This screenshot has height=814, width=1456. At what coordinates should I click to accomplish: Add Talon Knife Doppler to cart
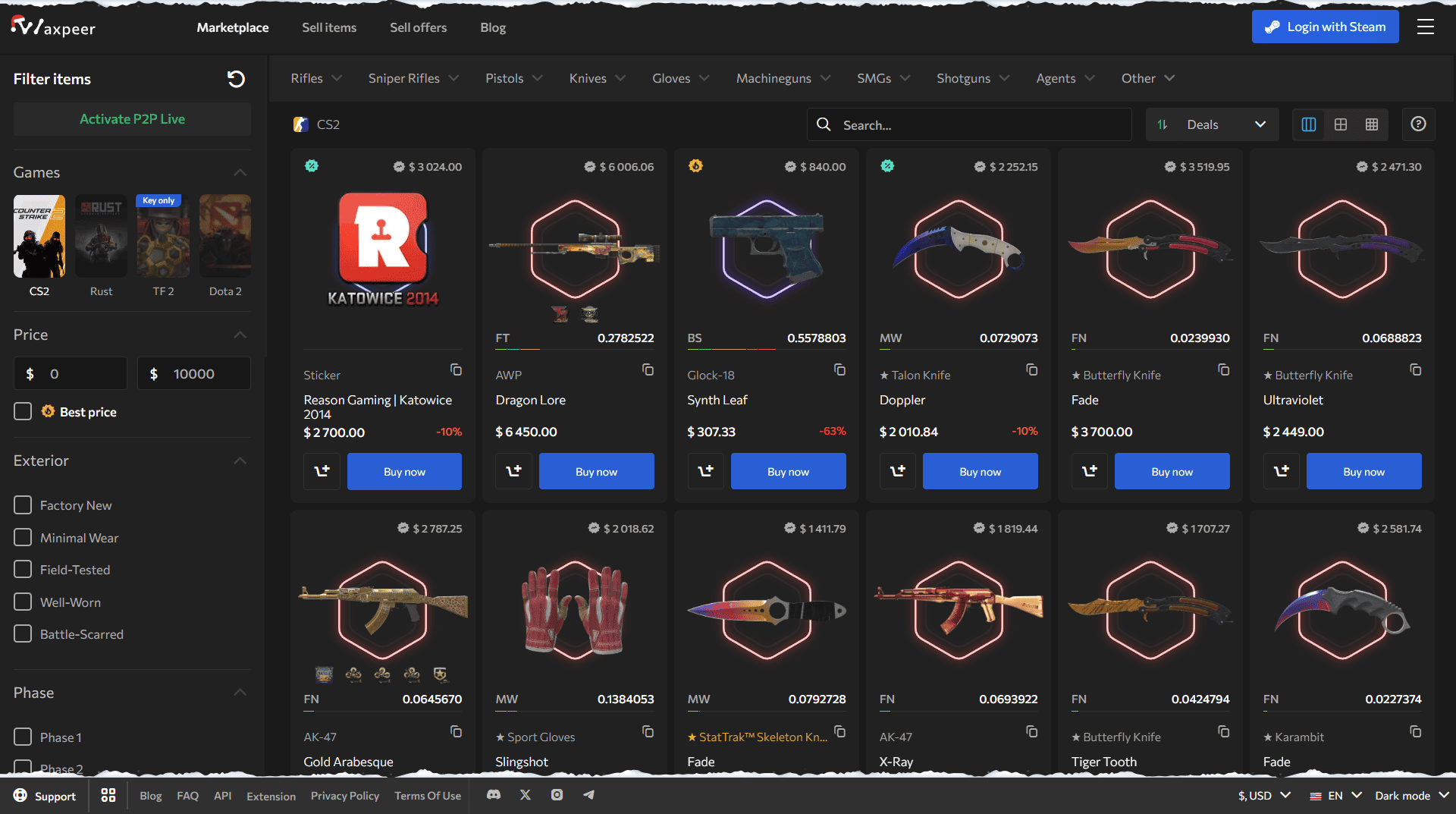pos(898,471)
